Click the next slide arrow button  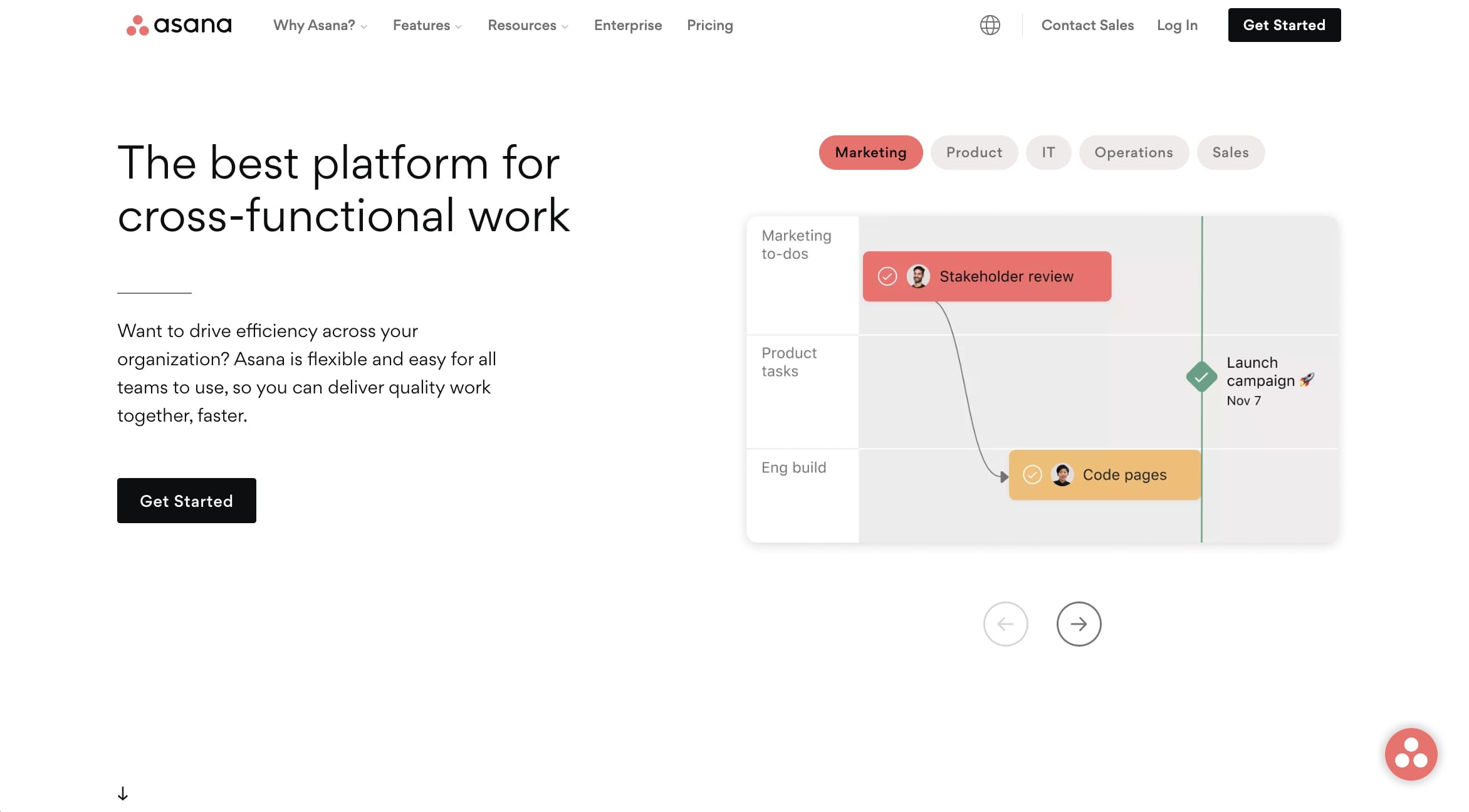[x=1078, y=624]
